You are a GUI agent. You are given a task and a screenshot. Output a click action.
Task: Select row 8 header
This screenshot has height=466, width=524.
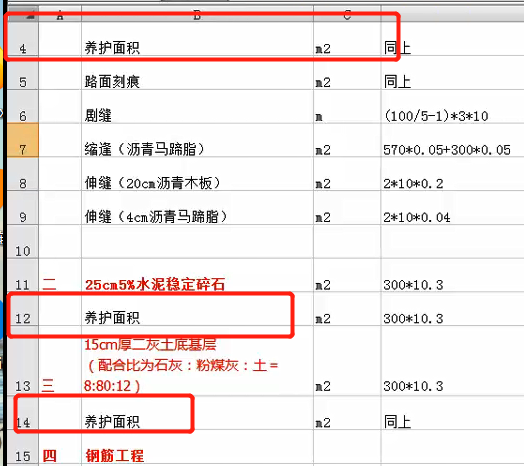[22, 174]
